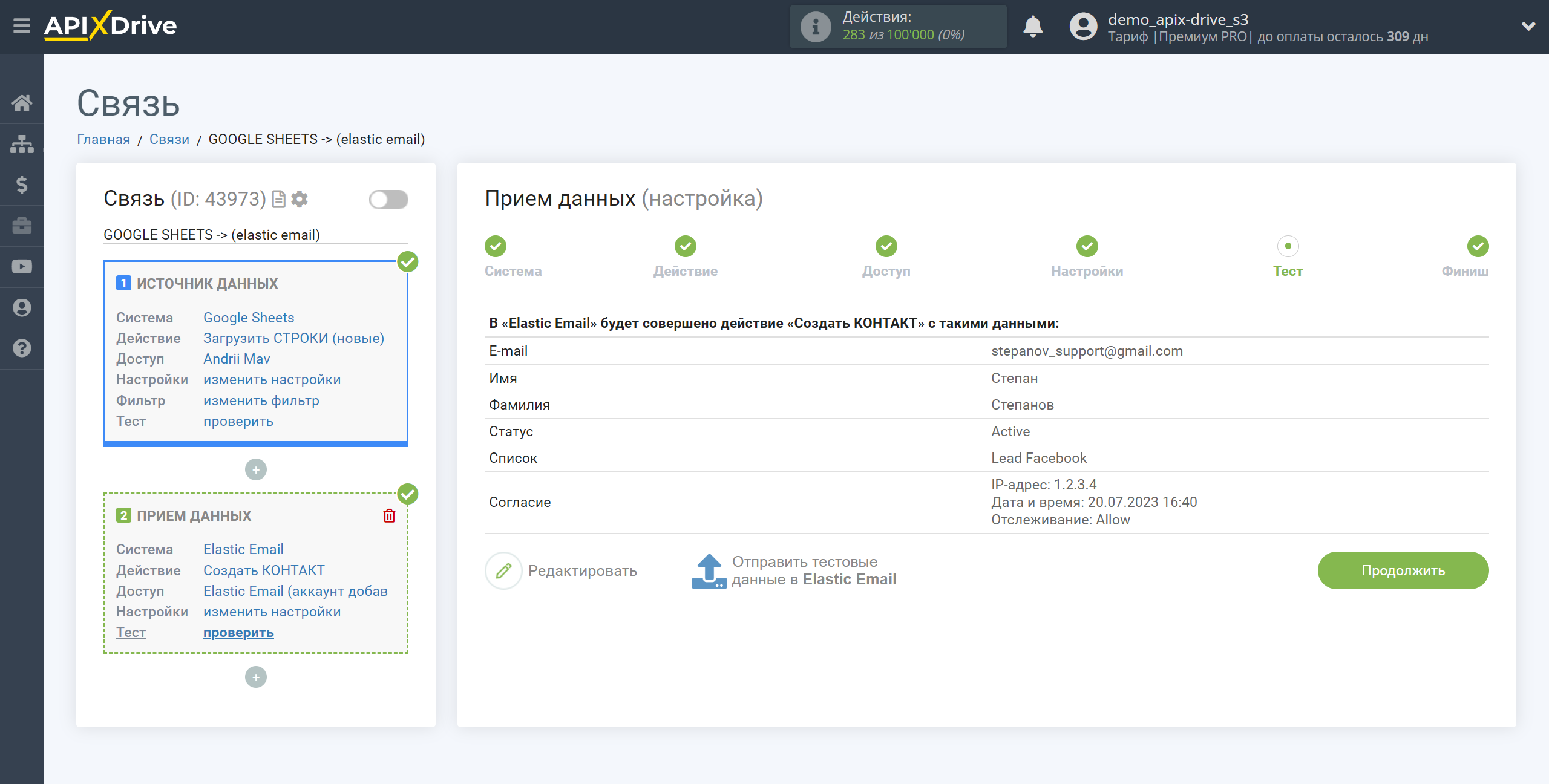Viewport: 1549px width, 784px height.
Task: Open the YouTube video icon in sidebar
Action: coord(22,266)
